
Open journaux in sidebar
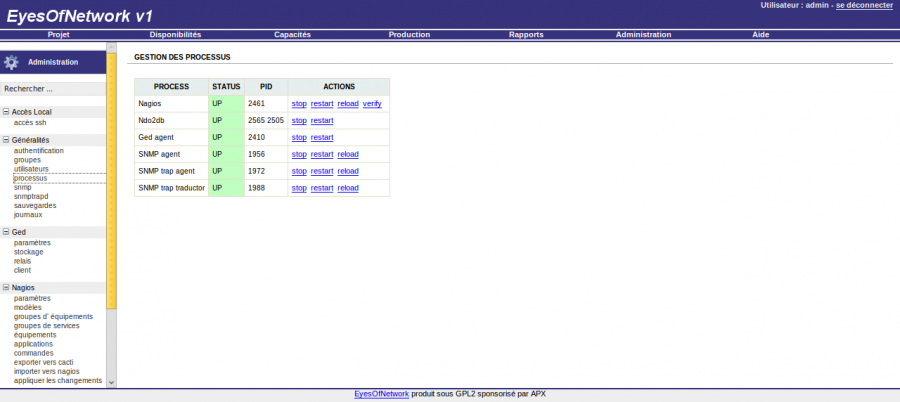pos(28,215)
